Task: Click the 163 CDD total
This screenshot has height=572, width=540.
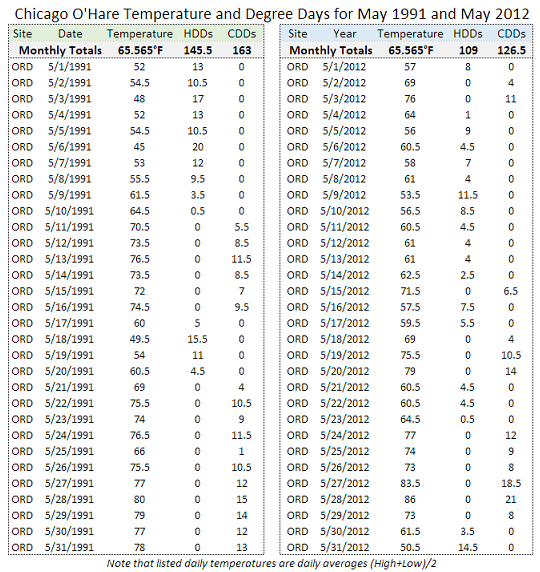Action: click(242, 50)
